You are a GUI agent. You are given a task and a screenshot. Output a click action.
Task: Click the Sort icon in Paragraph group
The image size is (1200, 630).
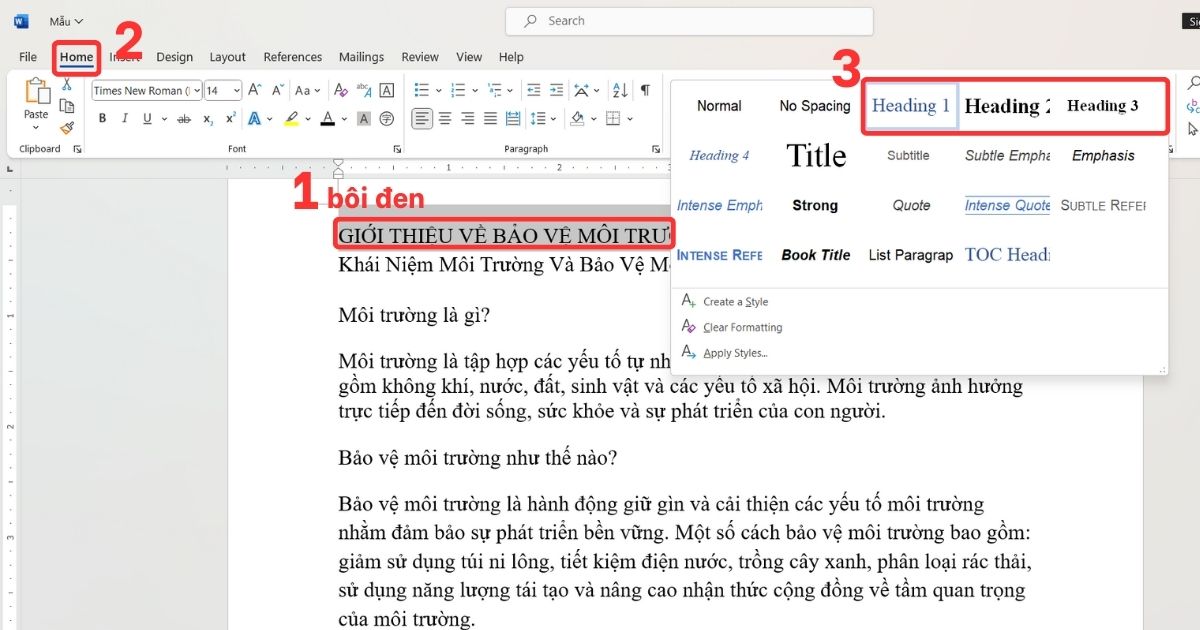pos(620,91)
